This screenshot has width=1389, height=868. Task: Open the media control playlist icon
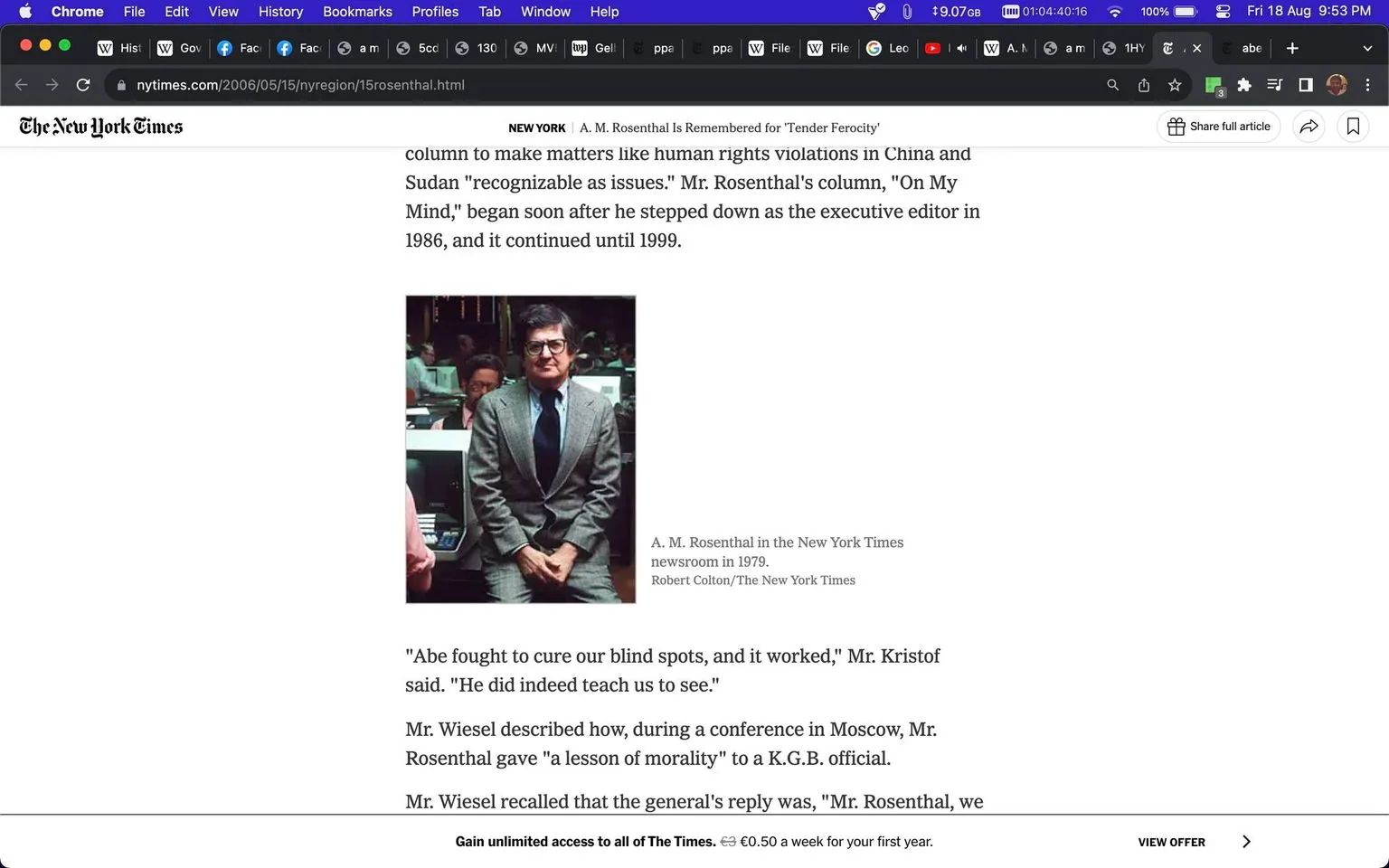point(1275,85)
